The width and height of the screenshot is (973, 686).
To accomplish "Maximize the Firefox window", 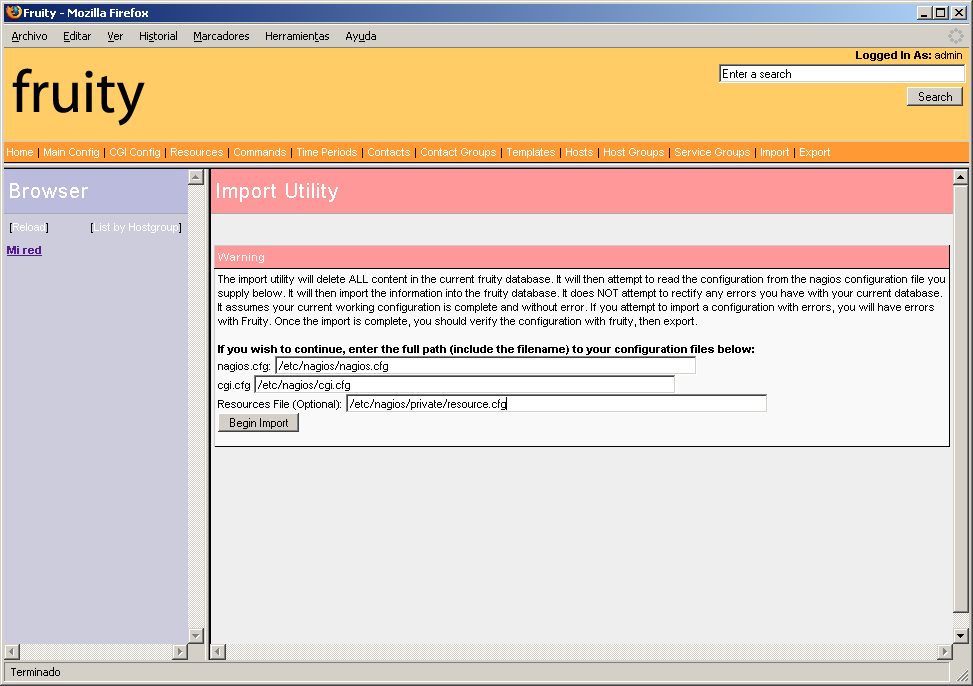I will click(x=941, y=12).
